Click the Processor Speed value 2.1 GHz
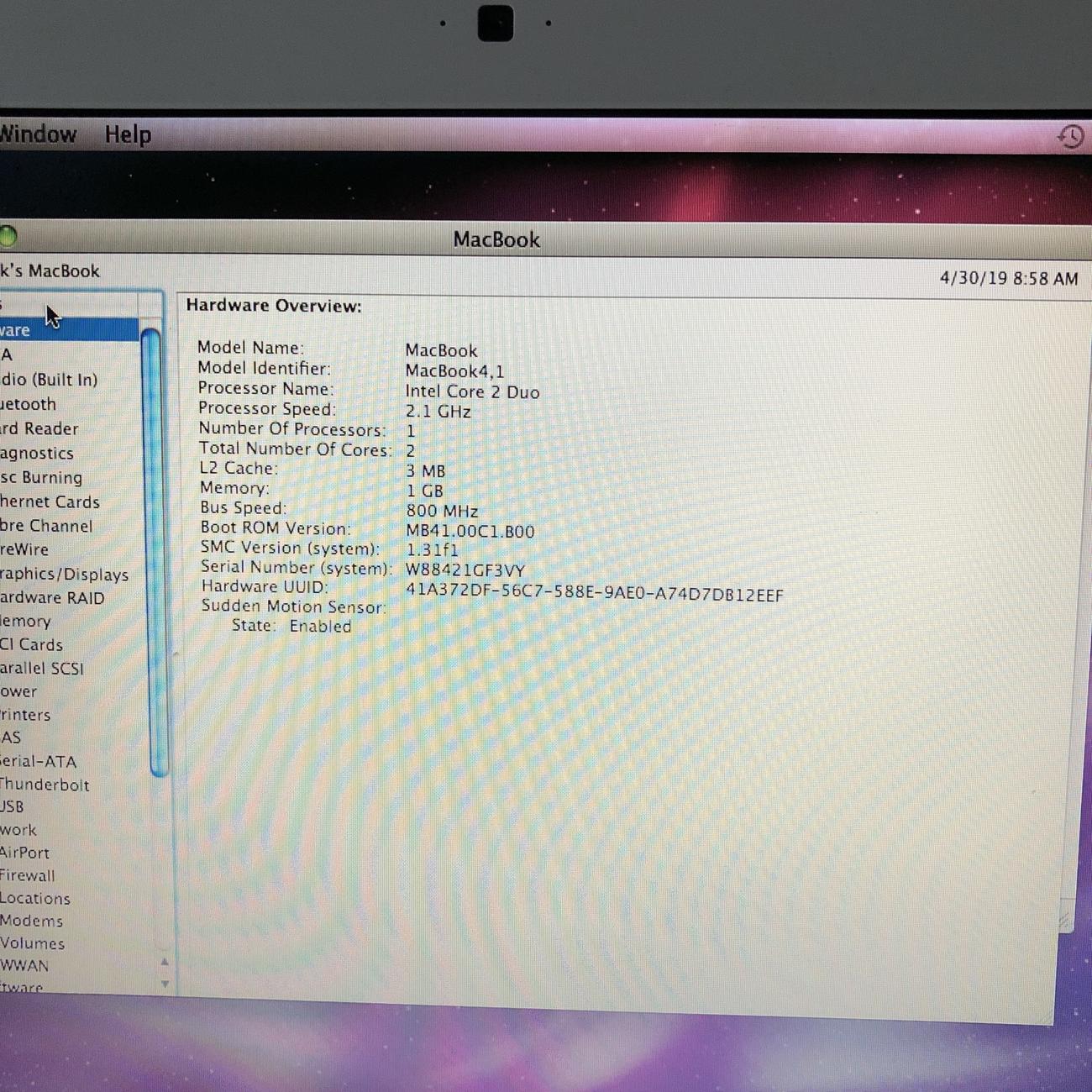 click(438, 412)
